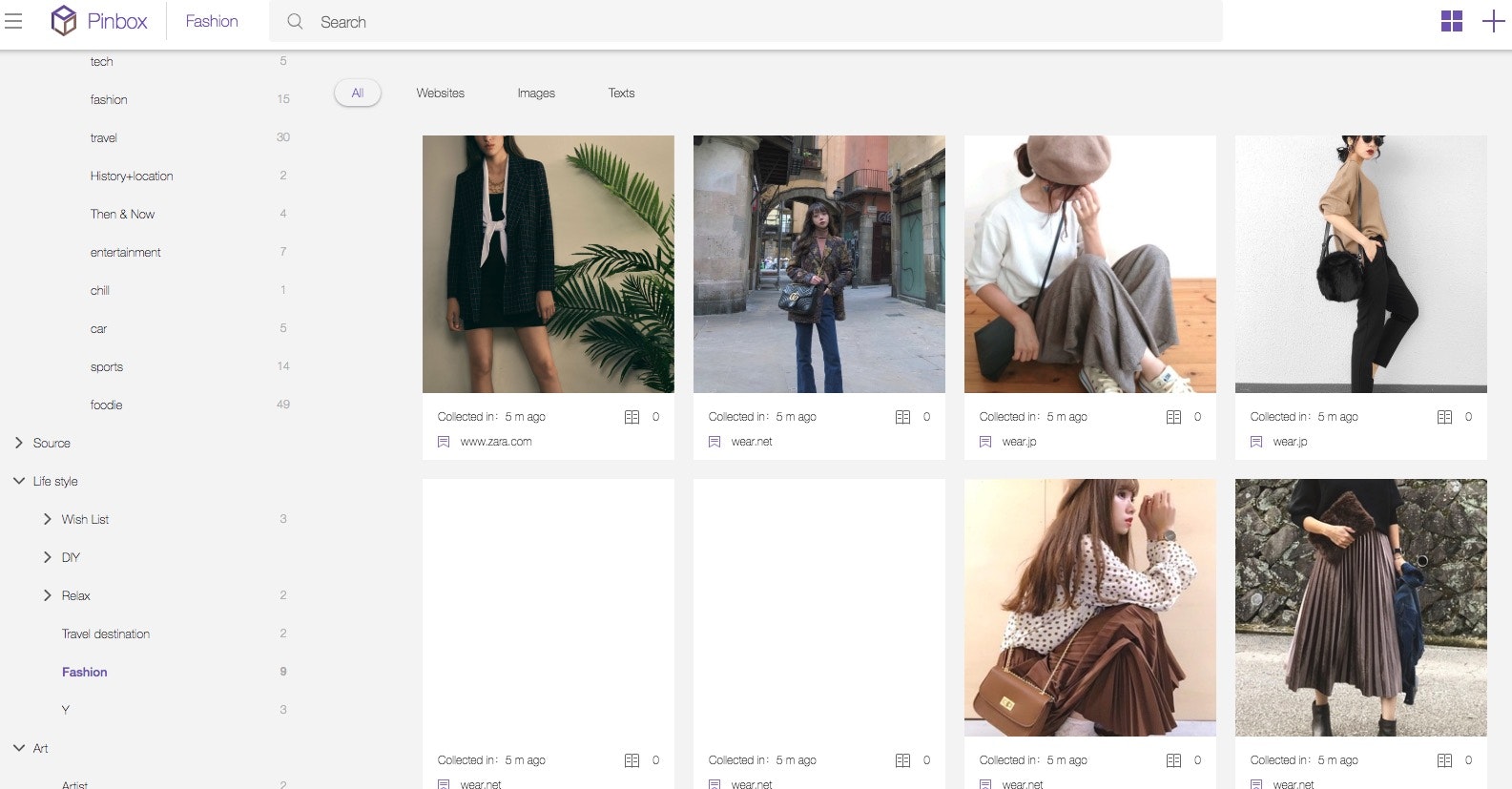
Task: Click the Fashion header title
Action: (212, 21)
